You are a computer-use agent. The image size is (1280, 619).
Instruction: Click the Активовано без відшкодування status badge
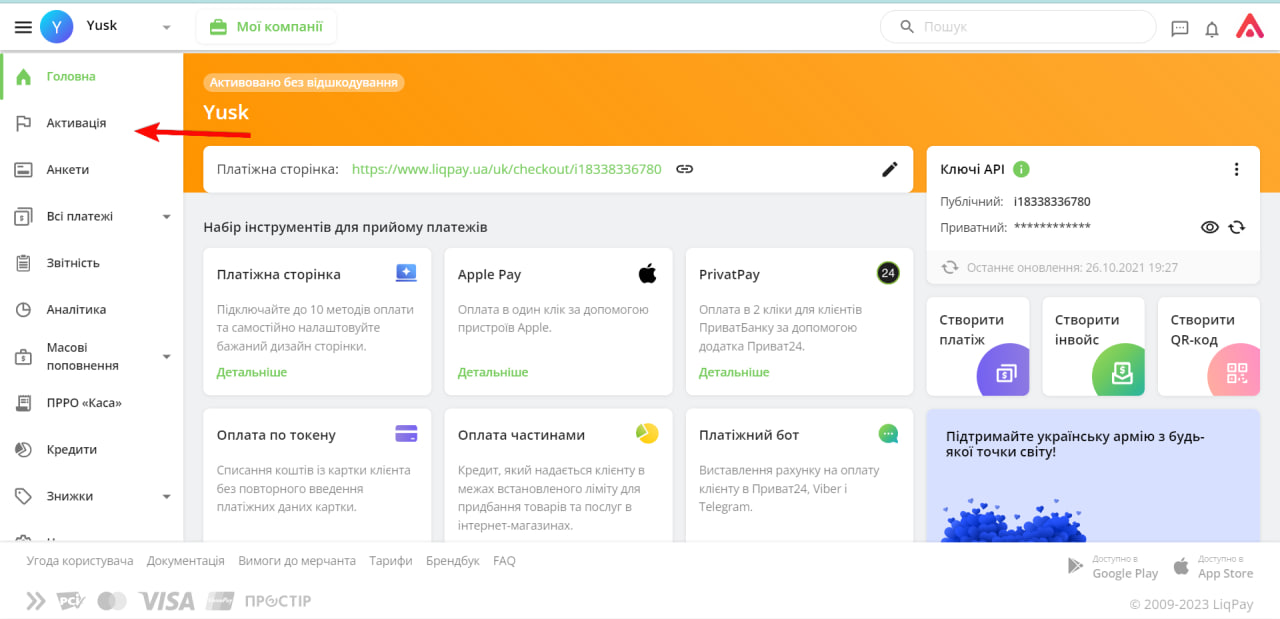(304, 82)
